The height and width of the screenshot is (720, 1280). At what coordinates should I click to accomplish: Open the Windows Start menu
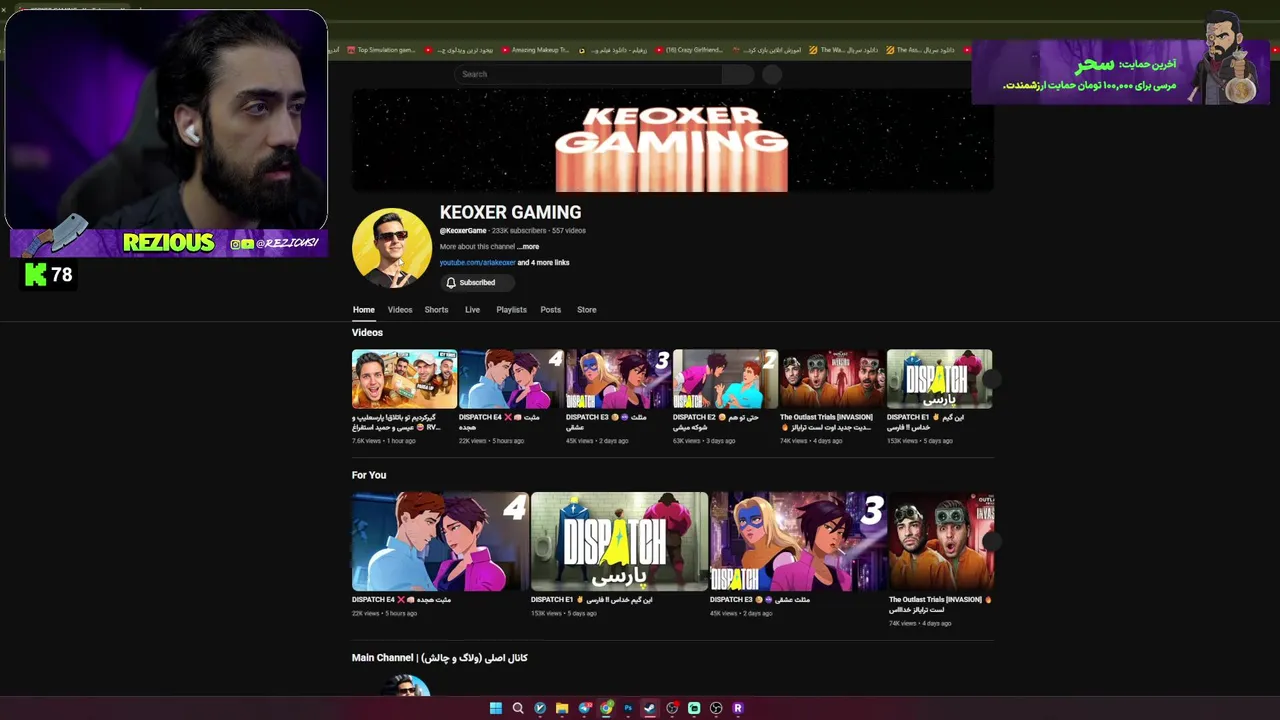(x=496, y=708)
